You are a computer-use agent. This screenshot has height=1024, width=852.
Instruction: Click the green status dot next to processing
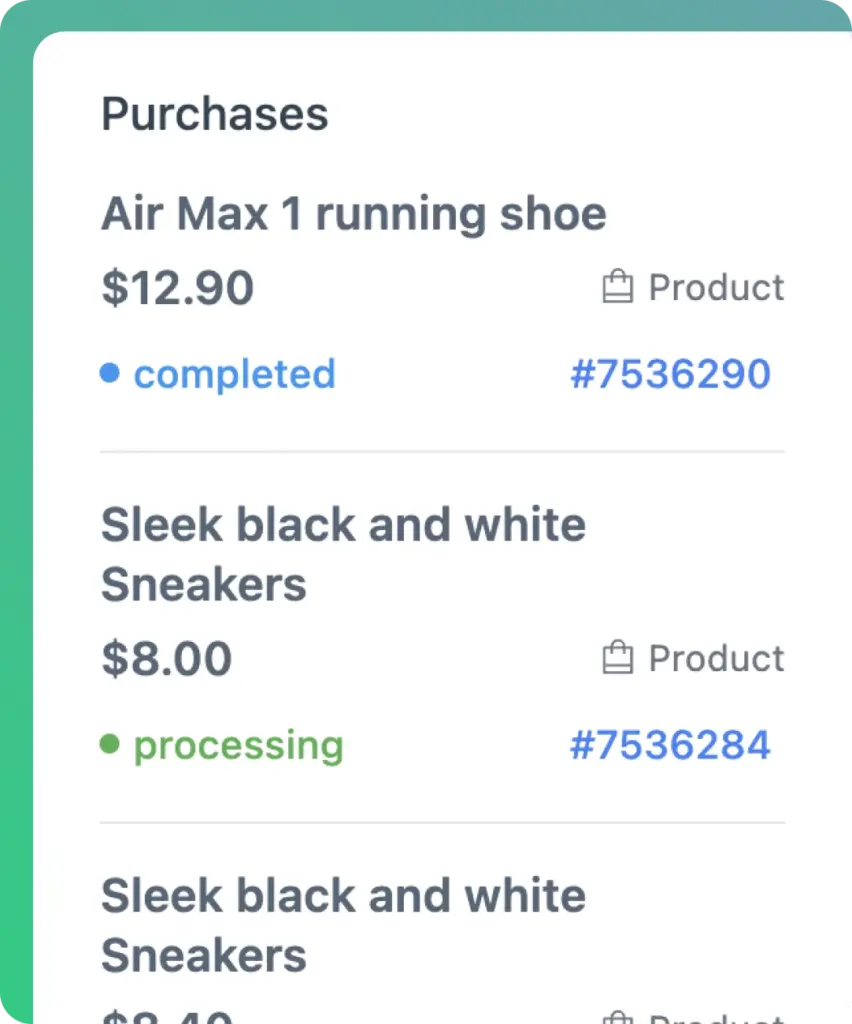110,744
